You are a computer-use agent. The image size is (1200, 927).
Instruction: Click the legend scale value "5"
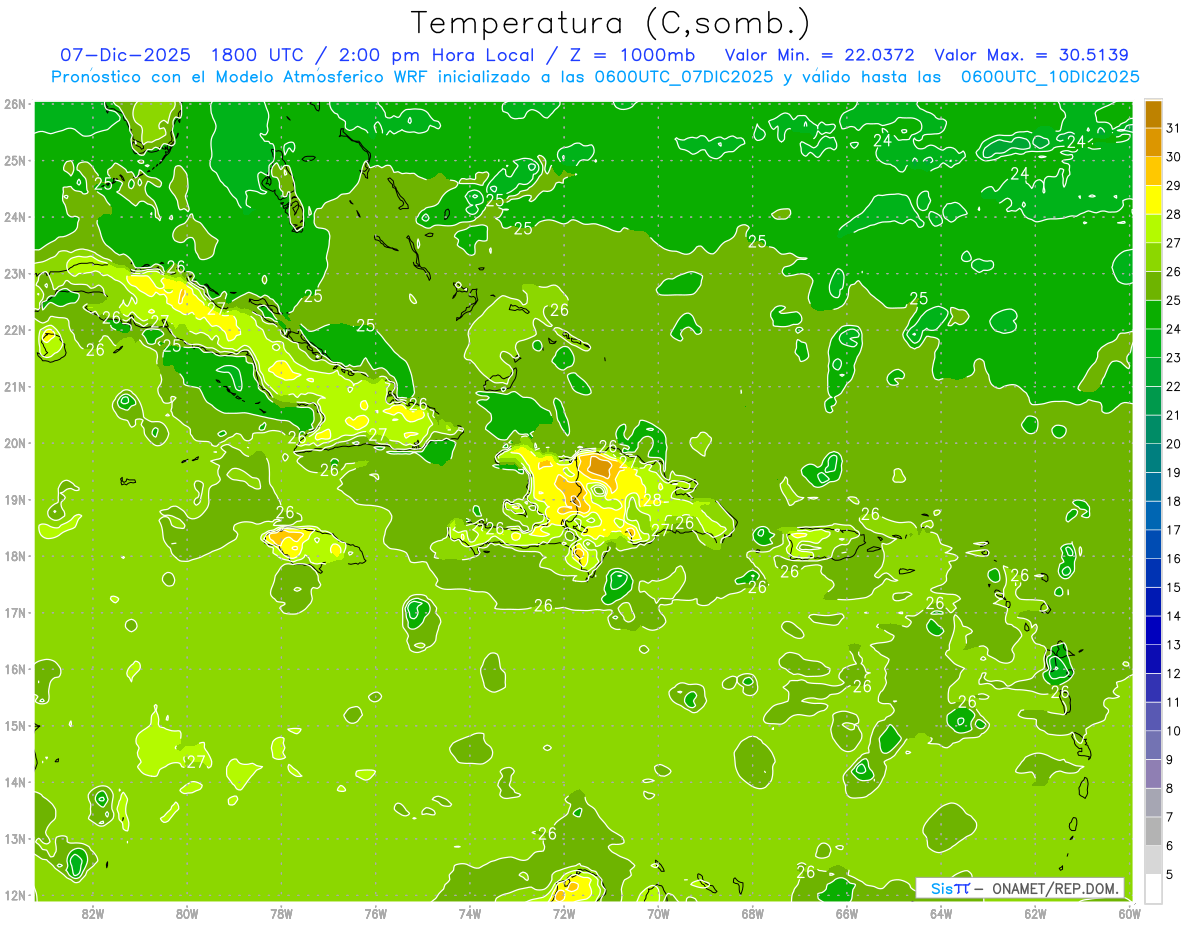pyautogui.click(x=1171, y=874)
